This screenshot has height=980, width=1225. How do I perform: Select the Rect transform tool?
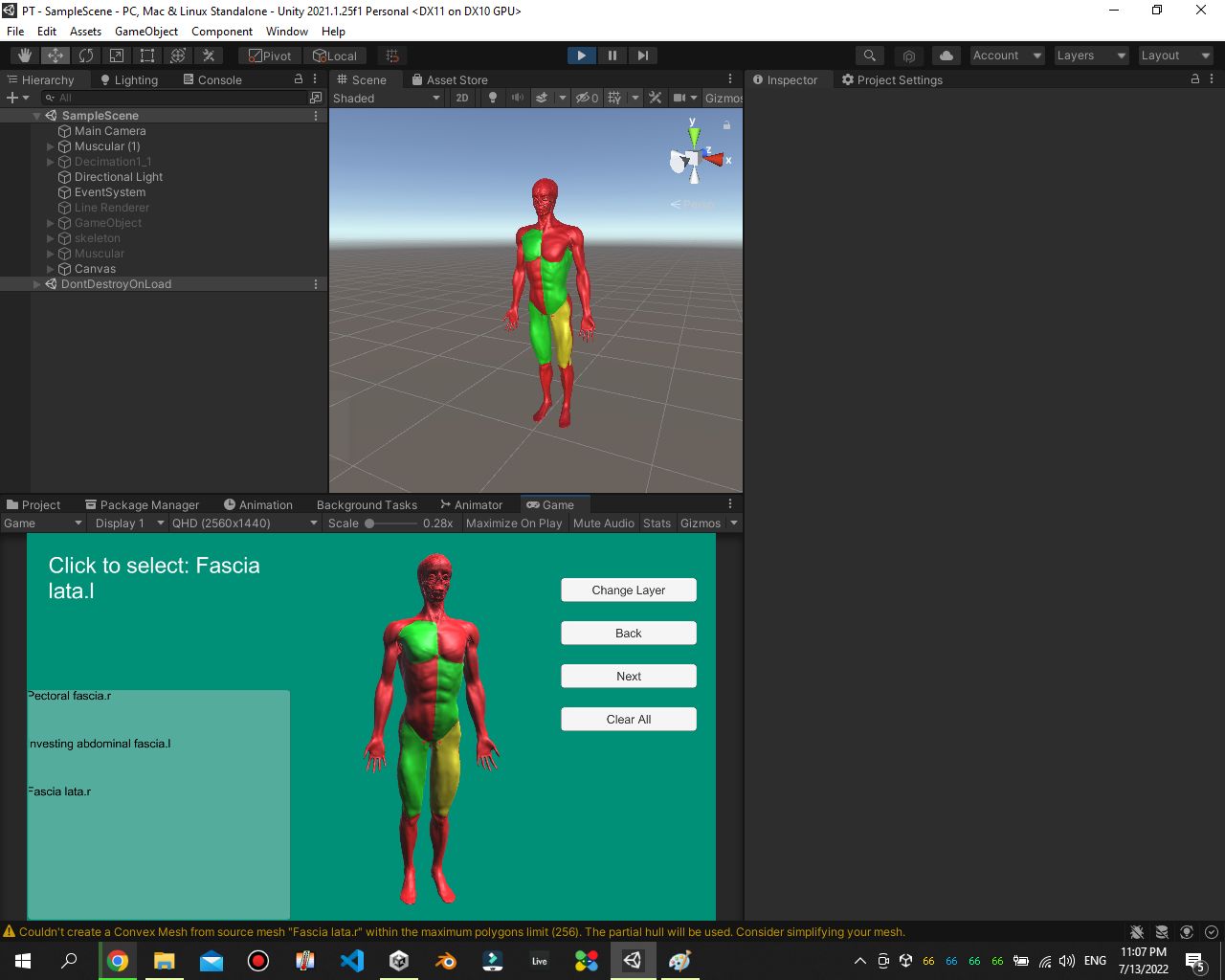pyautogui.click(x=147, y=56)
